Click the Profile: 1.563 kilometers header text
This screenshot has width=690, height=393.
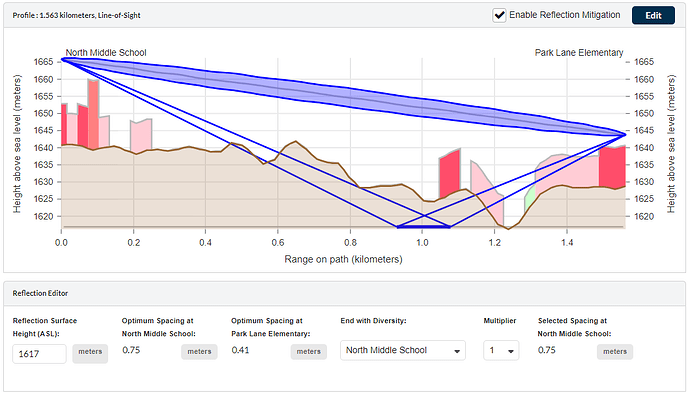pos(77,15)
